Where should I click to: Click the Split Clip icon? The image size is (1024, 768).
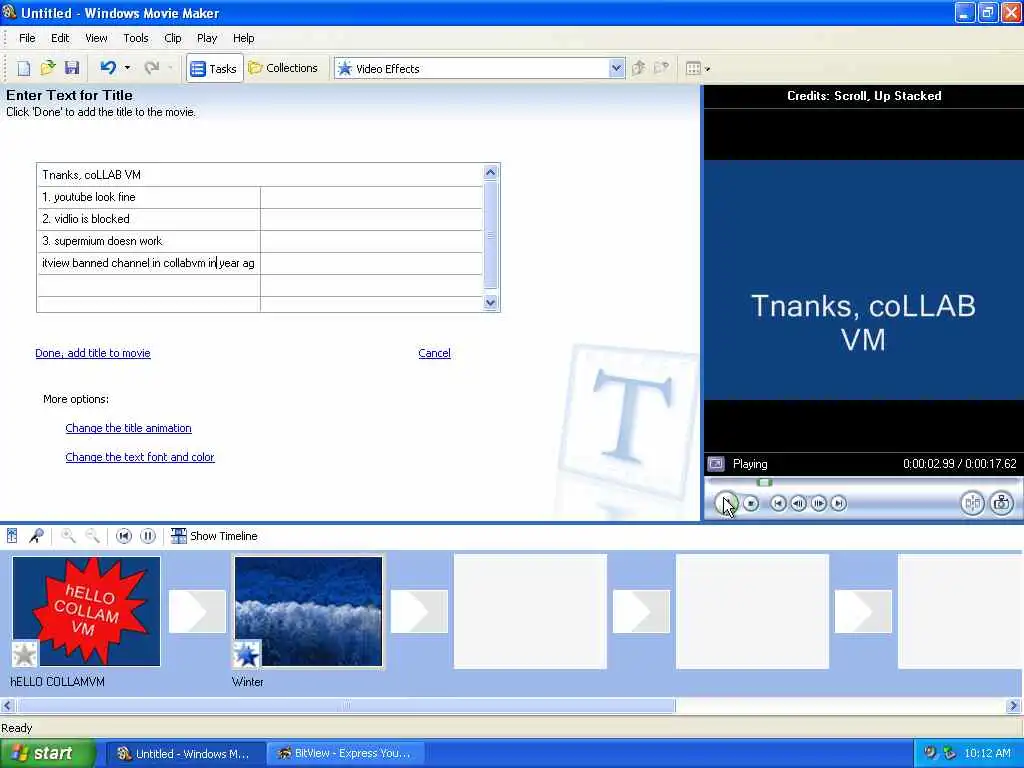point(972,504)
